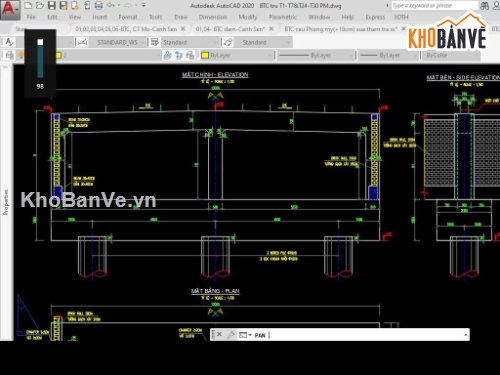The width and height of the screenshot is (500, 375).
Task: Undo the last action with the Undo arrow
Action: click(110, 5)
